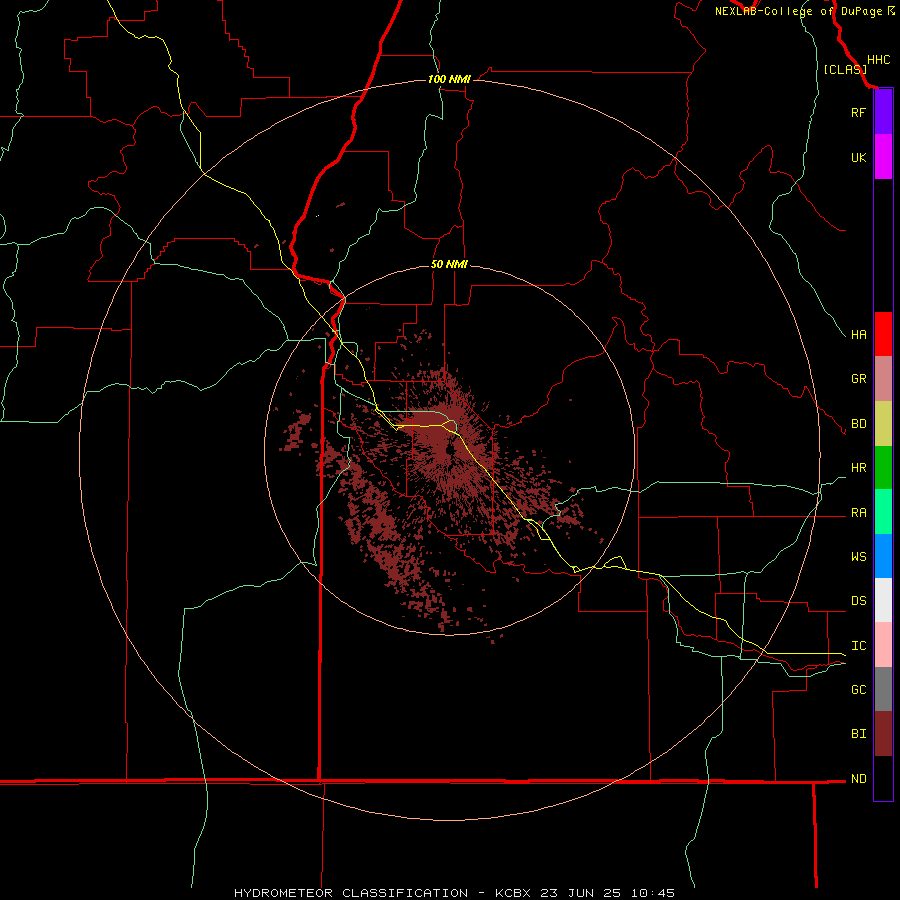Click the BD yellow legend swatch
900x900 pixels.
coord(883,424)
